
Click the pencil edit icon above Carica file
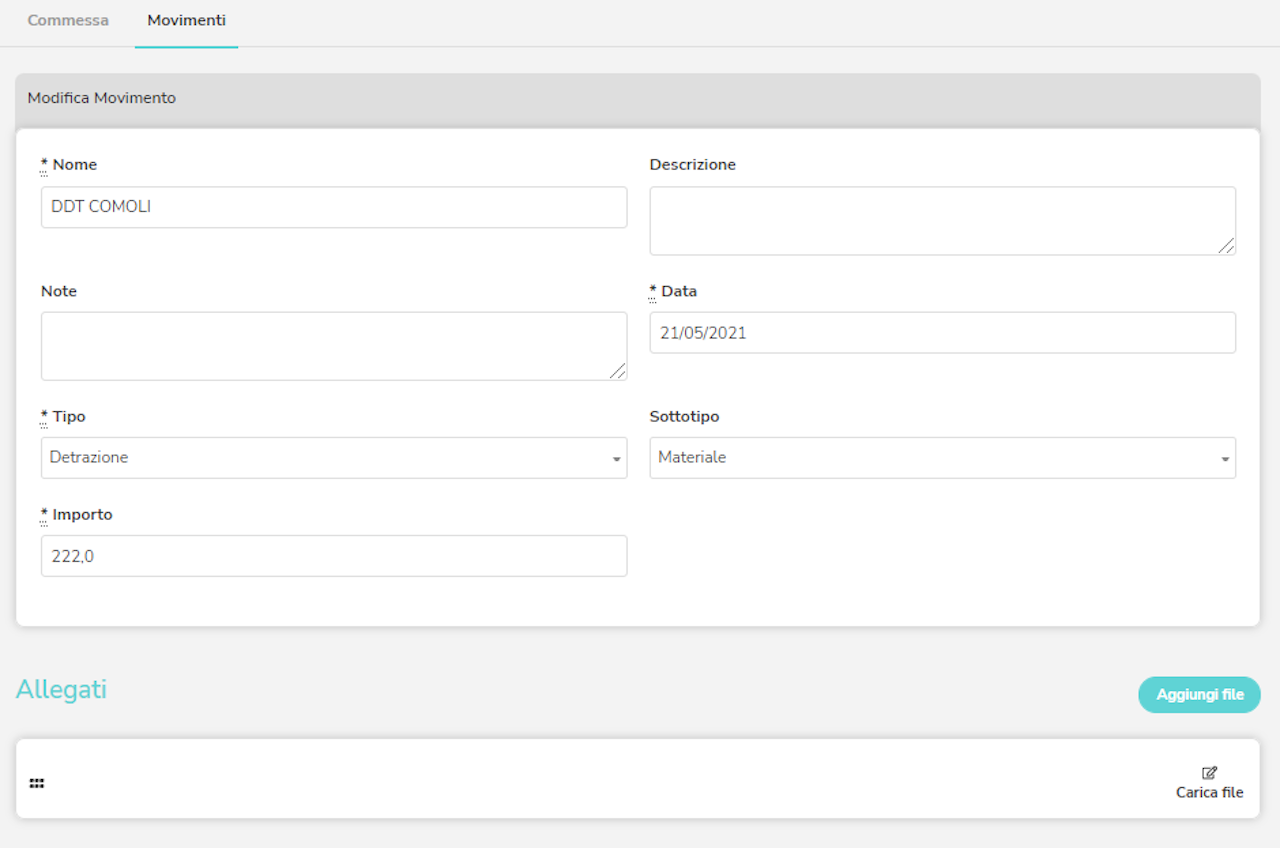point(1208,771)
